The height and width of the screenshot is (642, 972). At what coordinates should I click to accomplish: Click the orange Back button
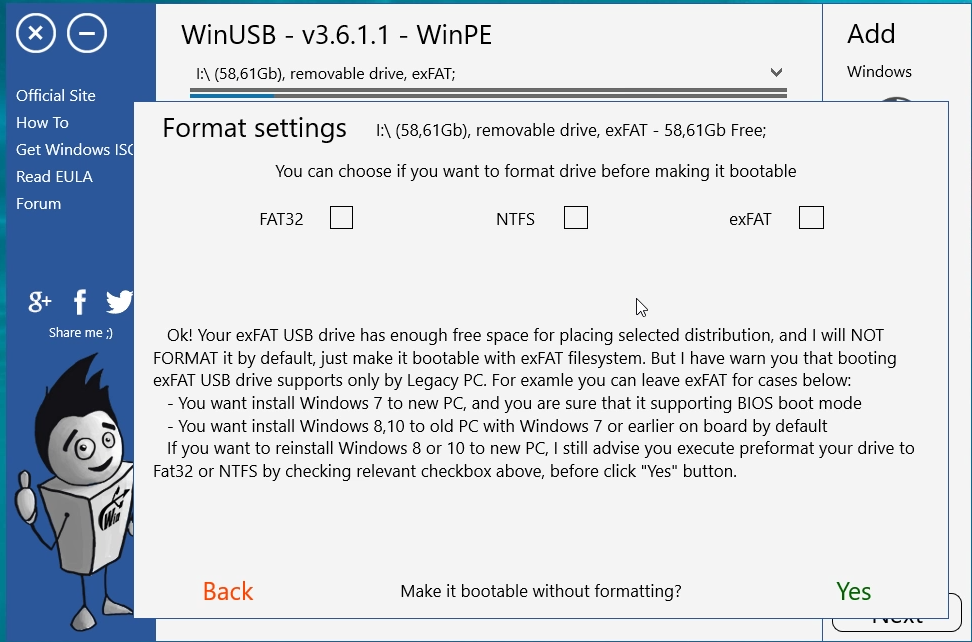228,591
